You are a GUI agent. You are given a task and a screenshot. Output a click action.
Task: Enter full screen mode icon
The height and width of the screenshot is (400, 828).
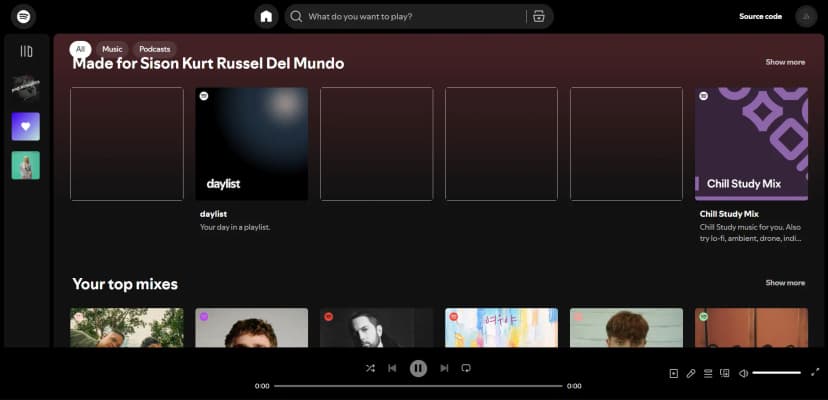(x=815, y=372)
